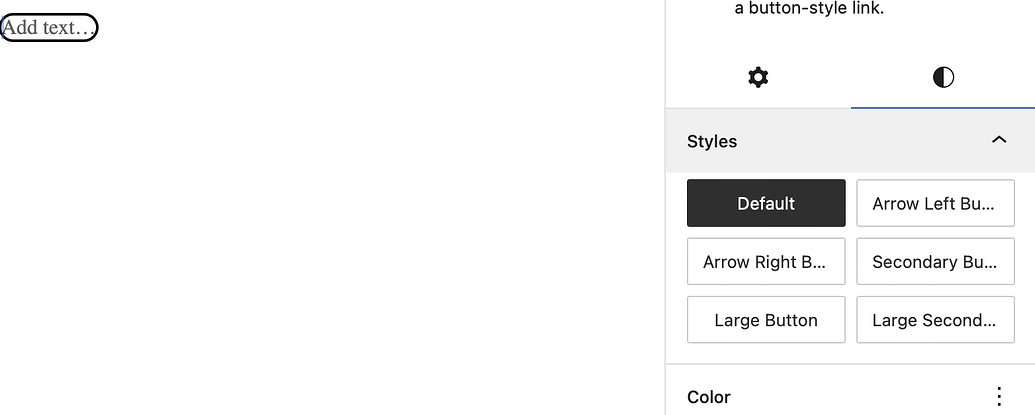The image size is (1035, 415).
Task: Select the Default button style
Action: coord(766,203)
